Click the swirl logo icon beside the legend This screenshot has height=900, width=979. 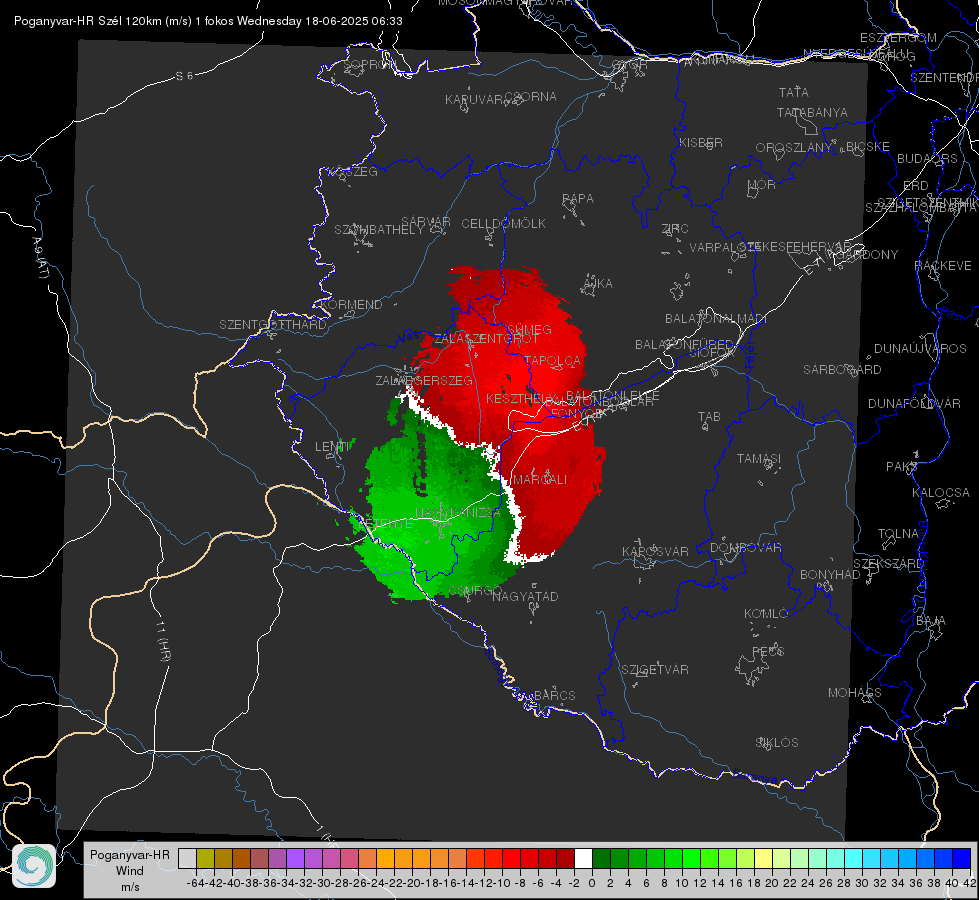point(34,866)
